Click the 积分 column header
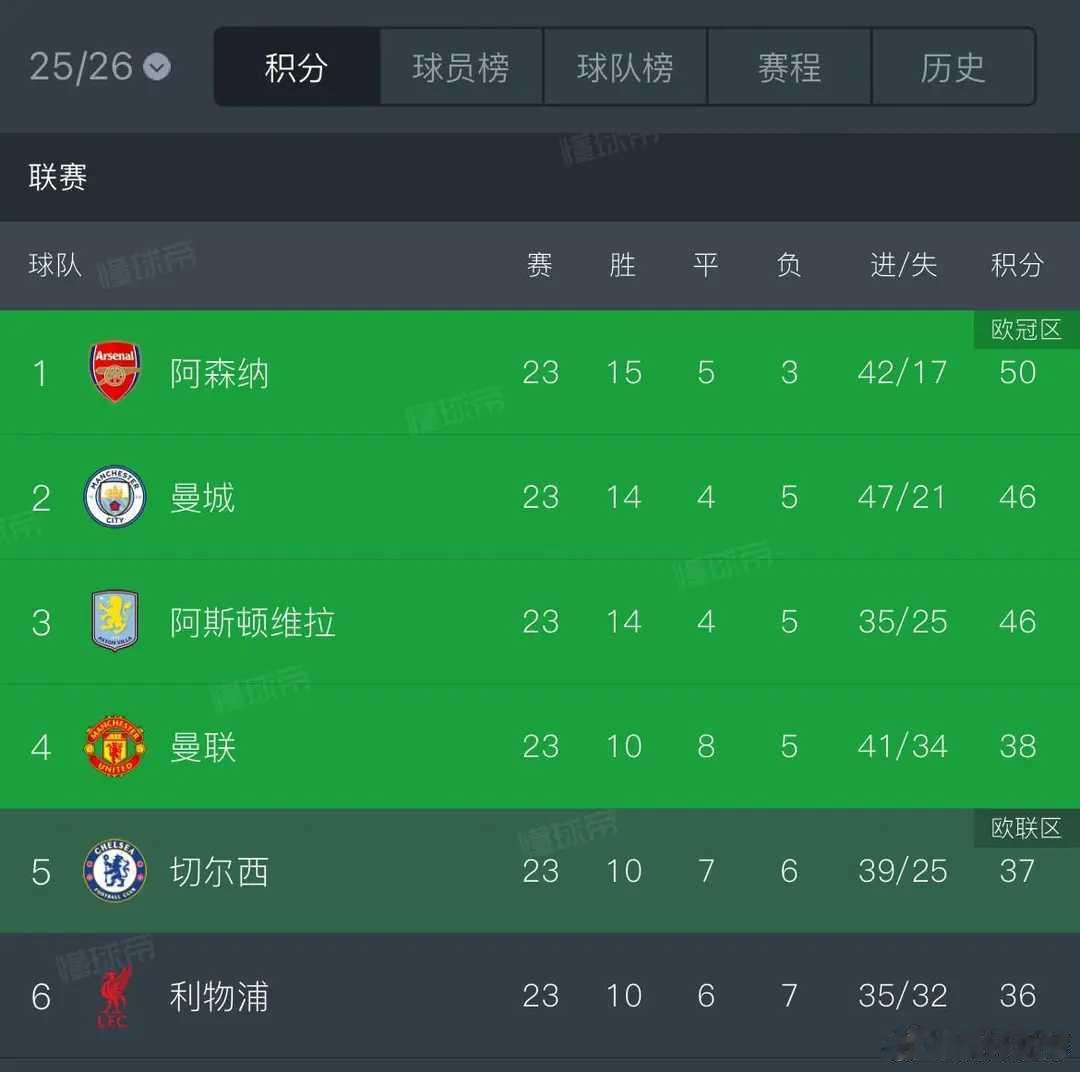 [1017, 265]
